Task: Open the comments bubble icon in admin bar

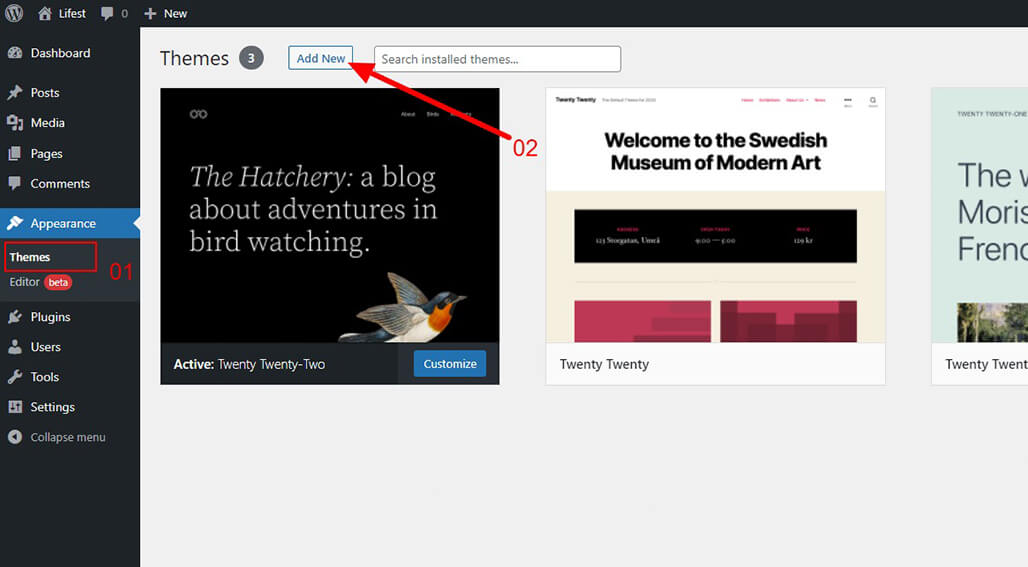Action: (x=107, y=13)
